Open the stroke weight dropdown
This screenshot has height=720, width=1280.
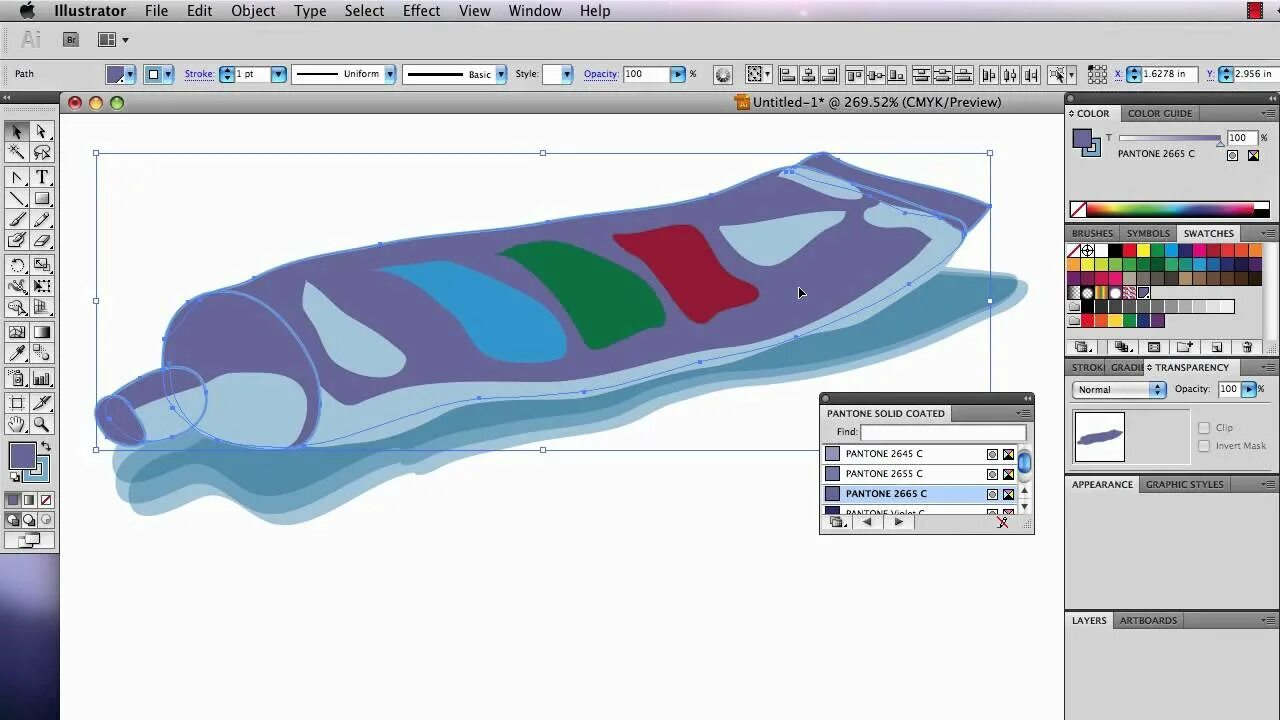tap(278, 74)
